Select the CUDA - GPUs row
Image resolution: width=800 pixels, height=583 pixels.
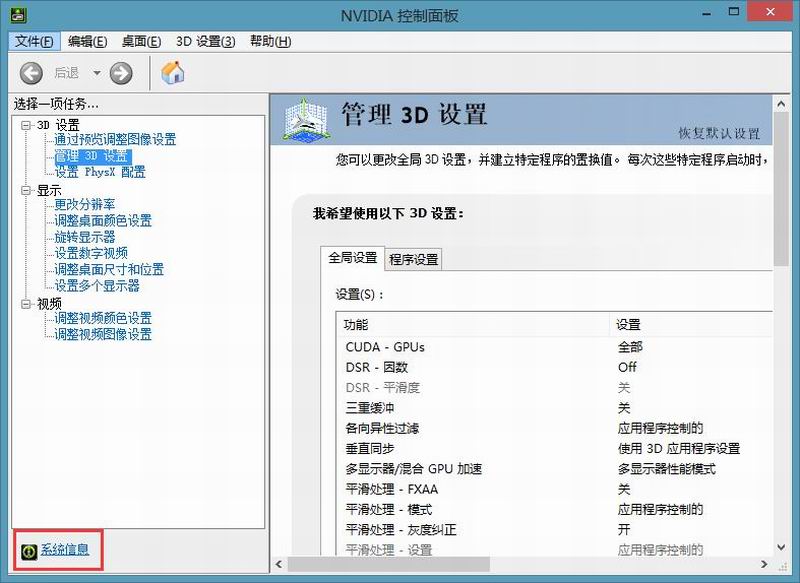[x=554, y=347]
